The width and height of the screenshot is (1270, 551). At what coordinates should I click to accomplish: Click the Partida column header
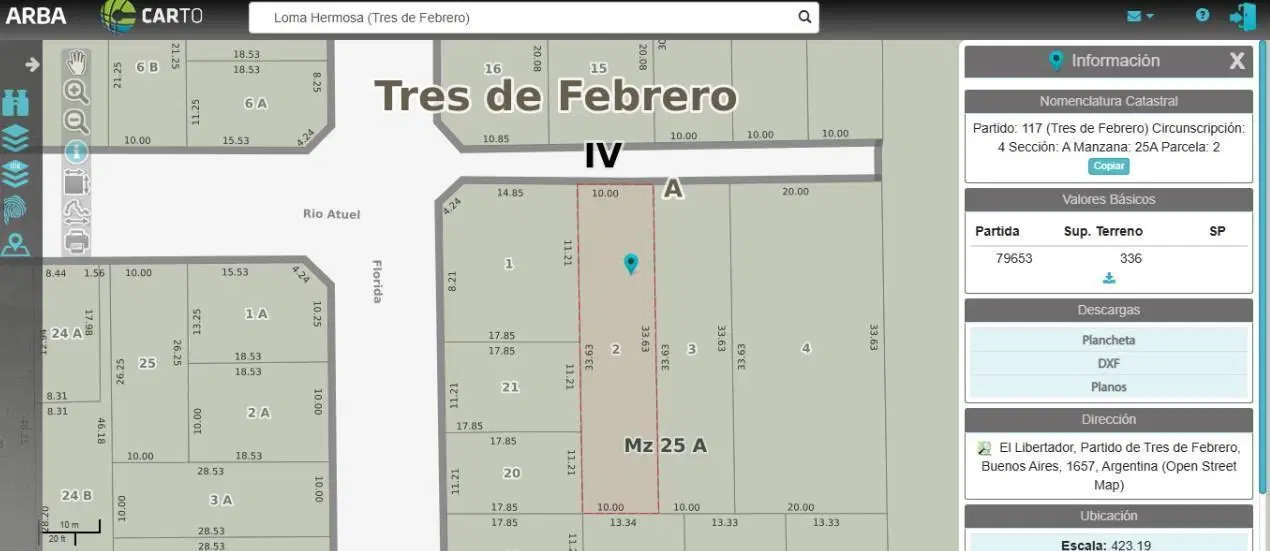click(x=997, y=231)
